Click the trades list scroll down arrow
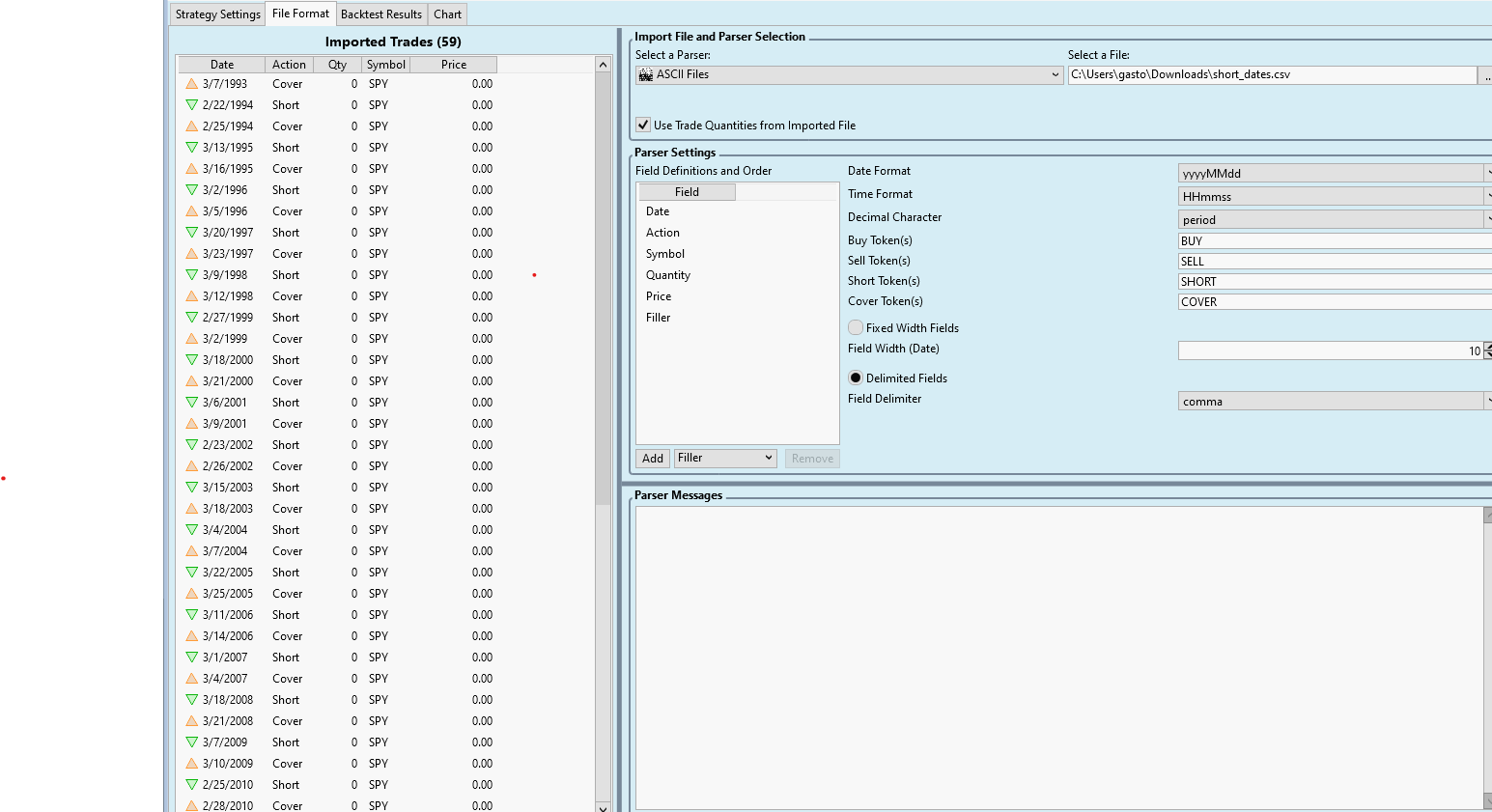1492x812 pixels. (x=604, y=806)
